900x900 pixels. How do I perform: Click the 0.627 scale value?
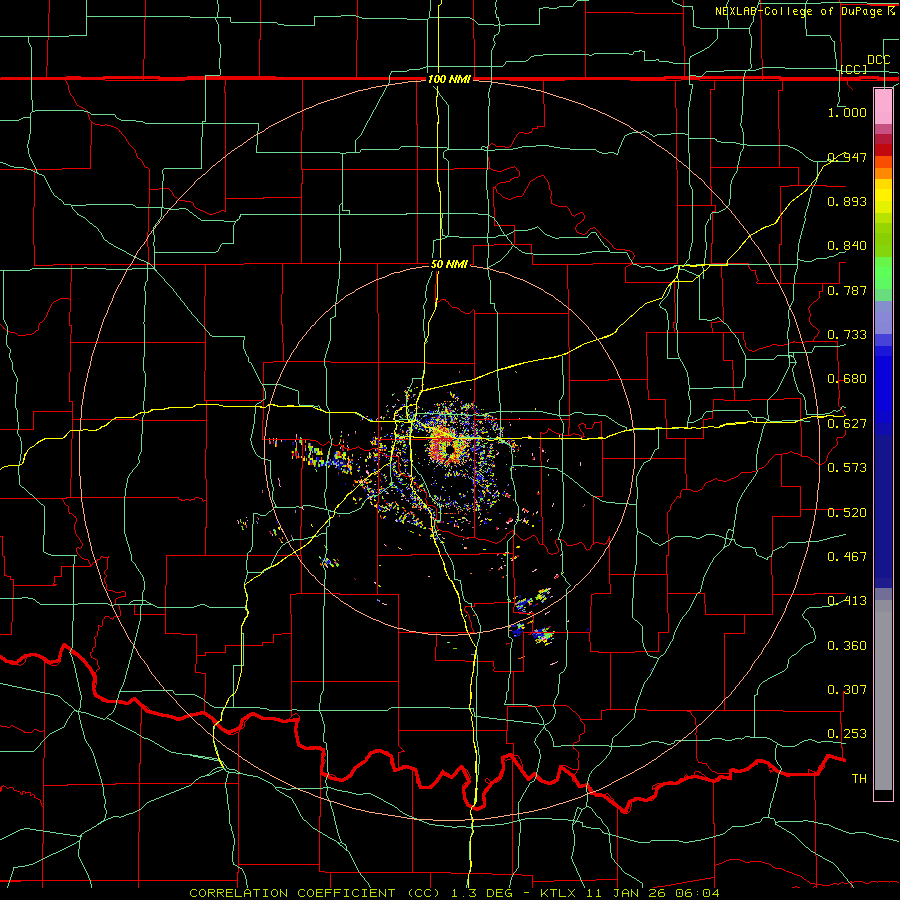click(847, 424)
